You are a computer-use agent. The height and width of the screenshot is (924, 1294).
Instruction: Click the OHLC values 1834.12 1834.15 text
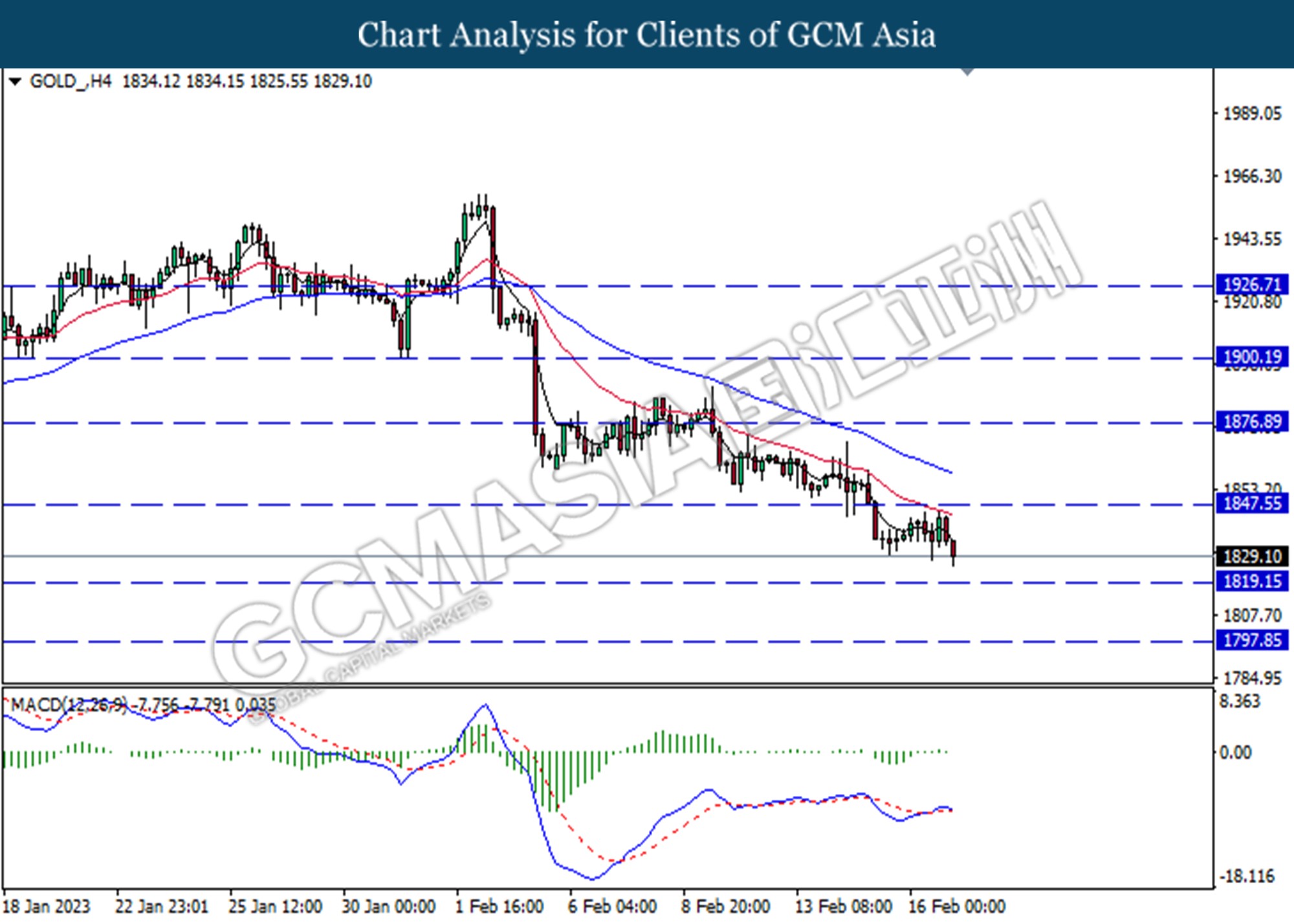pos(182,82)
